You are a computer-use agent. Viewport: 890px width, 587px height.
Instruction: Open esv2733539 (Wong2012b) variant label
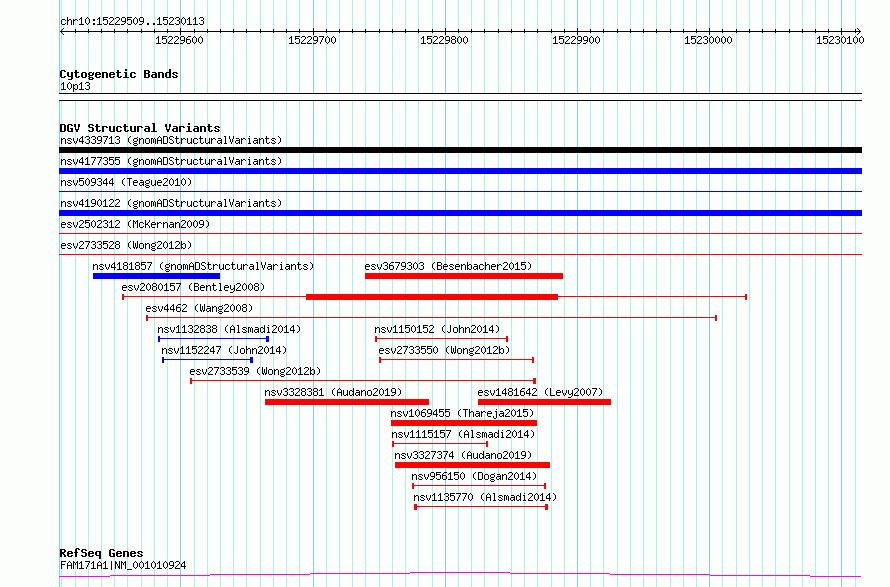tap(255, 371)
